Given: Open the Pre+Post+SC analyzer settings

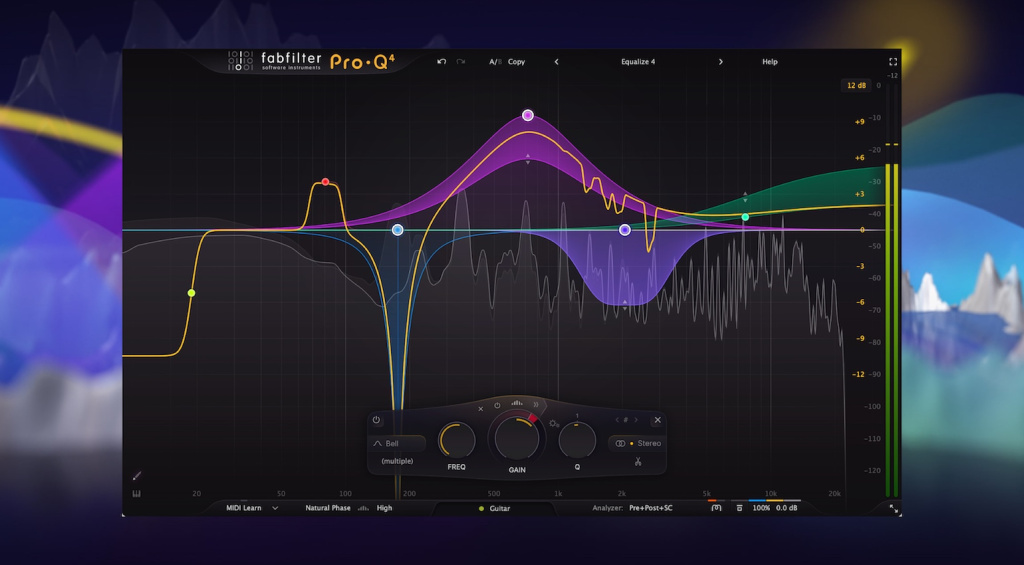Looking at the screenshot, I should tap(650, 508).
